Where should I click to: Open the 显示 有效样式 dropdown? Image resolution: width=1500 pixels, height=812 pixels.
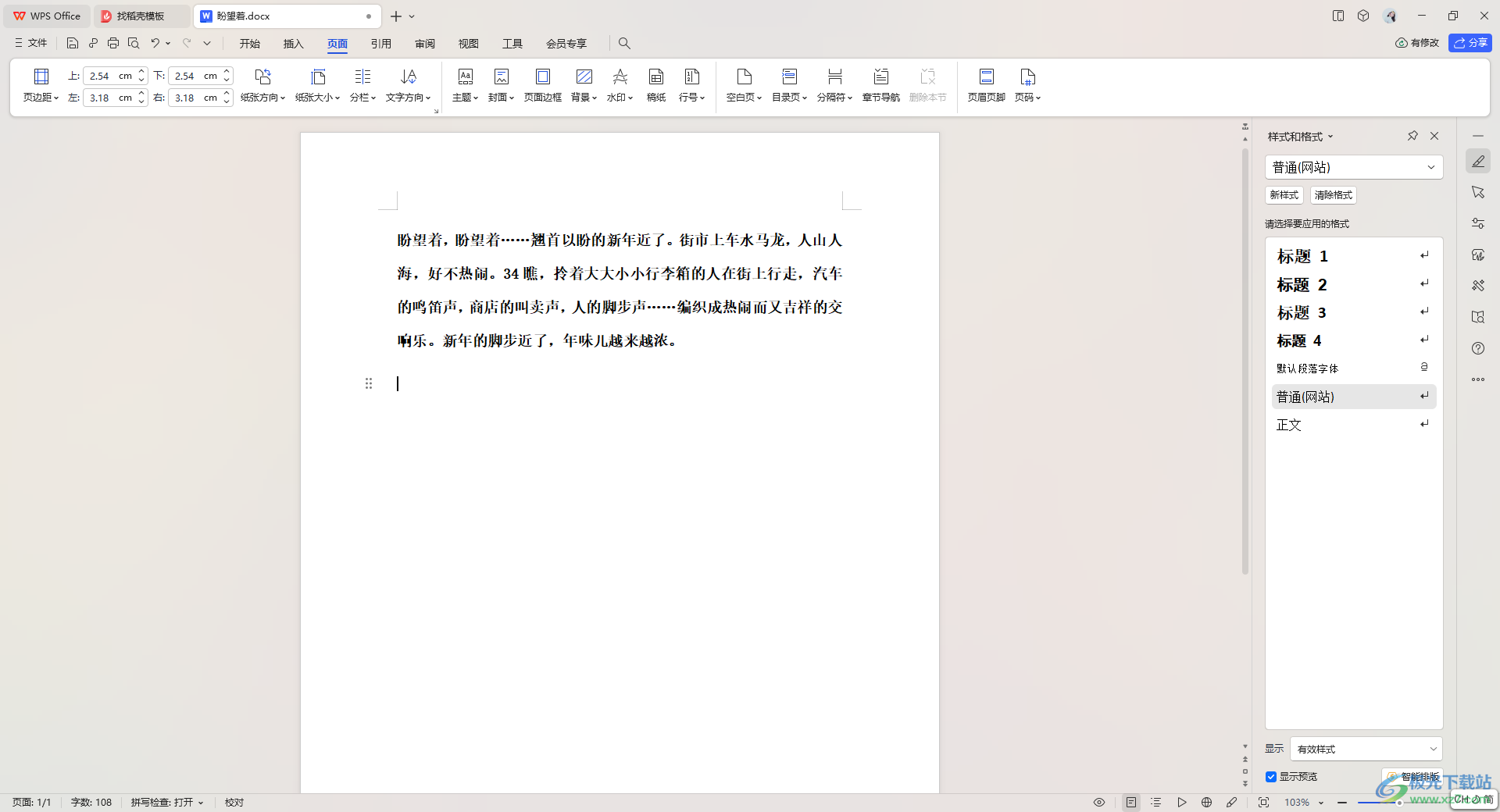(x=1366, y=749)
